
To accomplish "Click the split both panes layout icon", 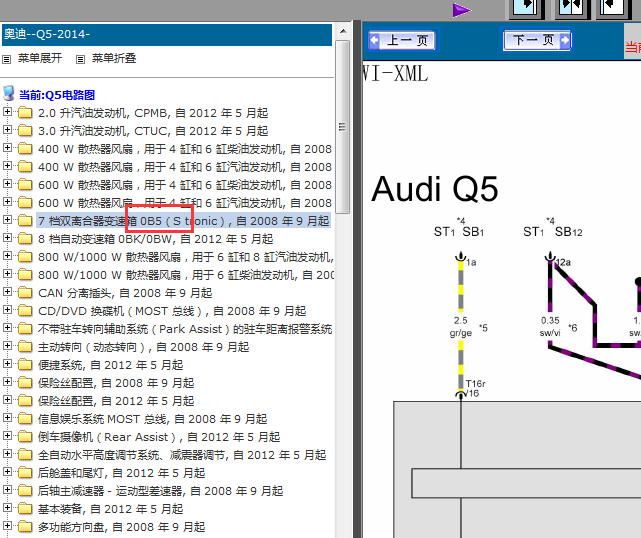I will (571, 9).
